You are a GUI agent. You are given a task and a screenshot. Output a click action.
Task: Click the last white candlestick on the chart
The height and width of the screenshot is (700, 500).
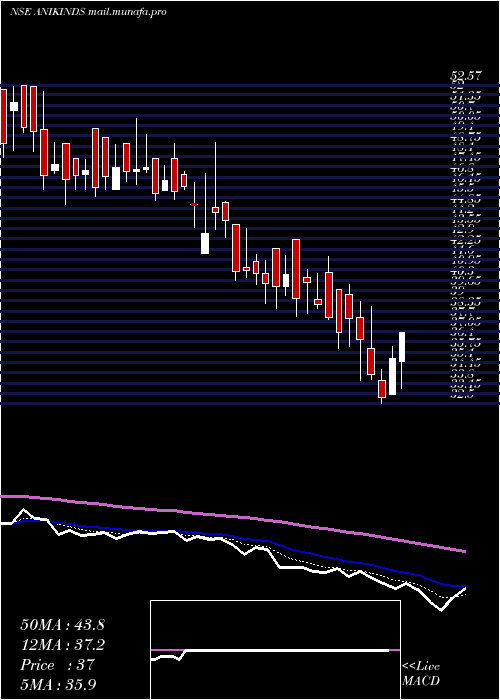pos(402,347)
